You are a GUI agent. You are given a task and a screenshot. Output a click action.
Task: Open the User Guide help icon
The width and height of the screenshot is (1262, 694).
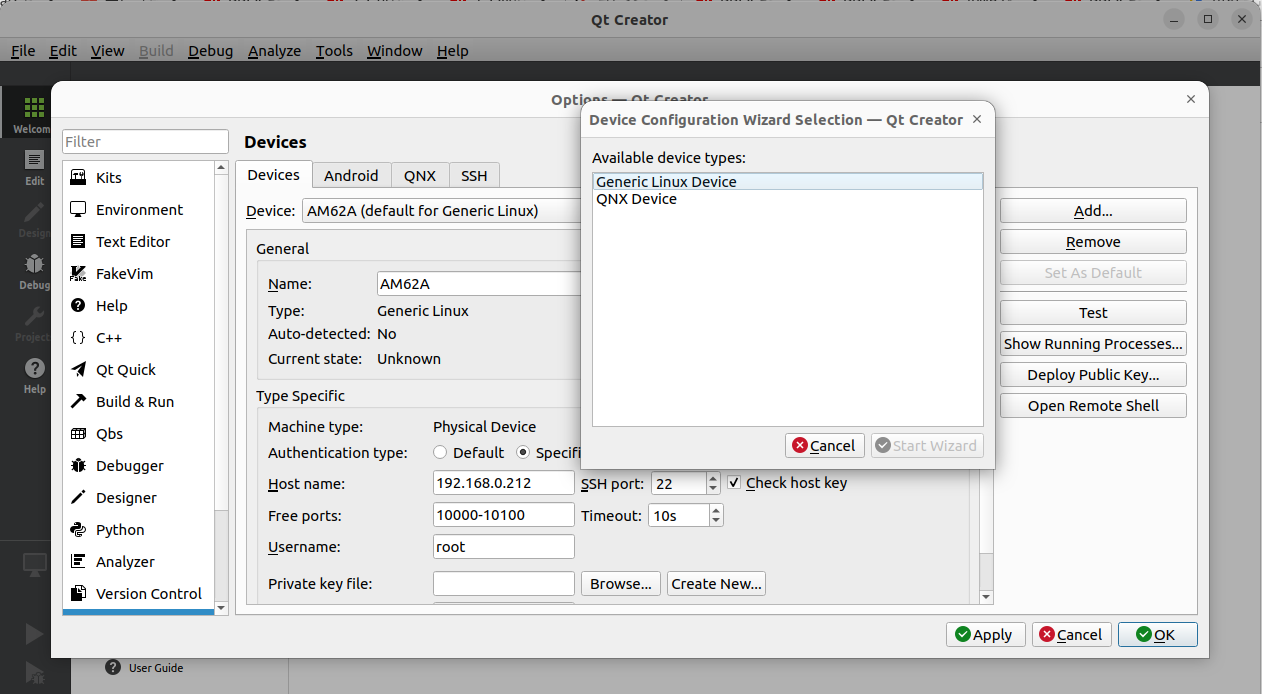113,668
